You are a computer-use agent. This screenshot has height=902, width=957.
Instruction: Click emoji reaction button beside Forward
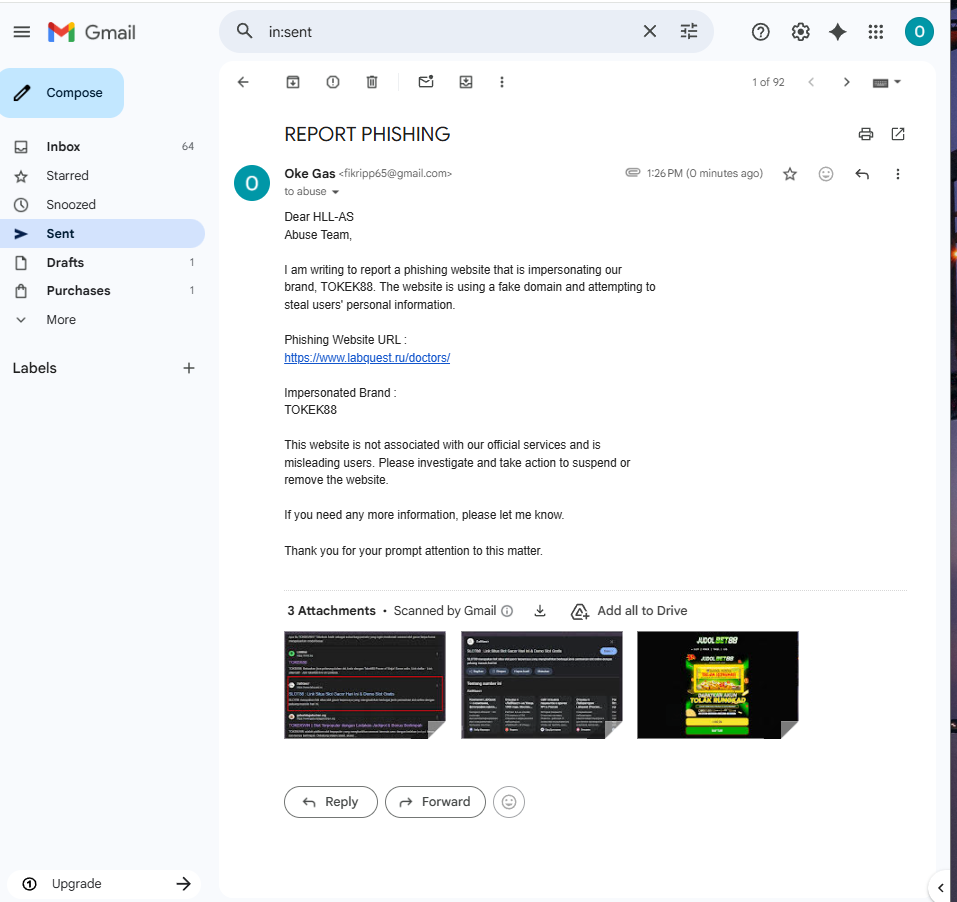click(509, 802)
